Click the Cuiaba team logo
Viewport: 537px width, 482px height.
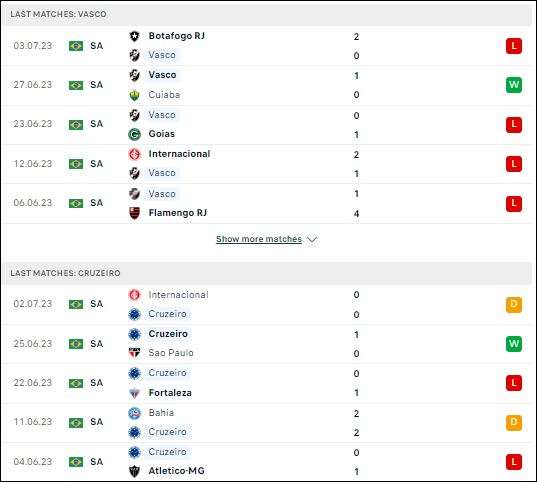click(134, 95)
